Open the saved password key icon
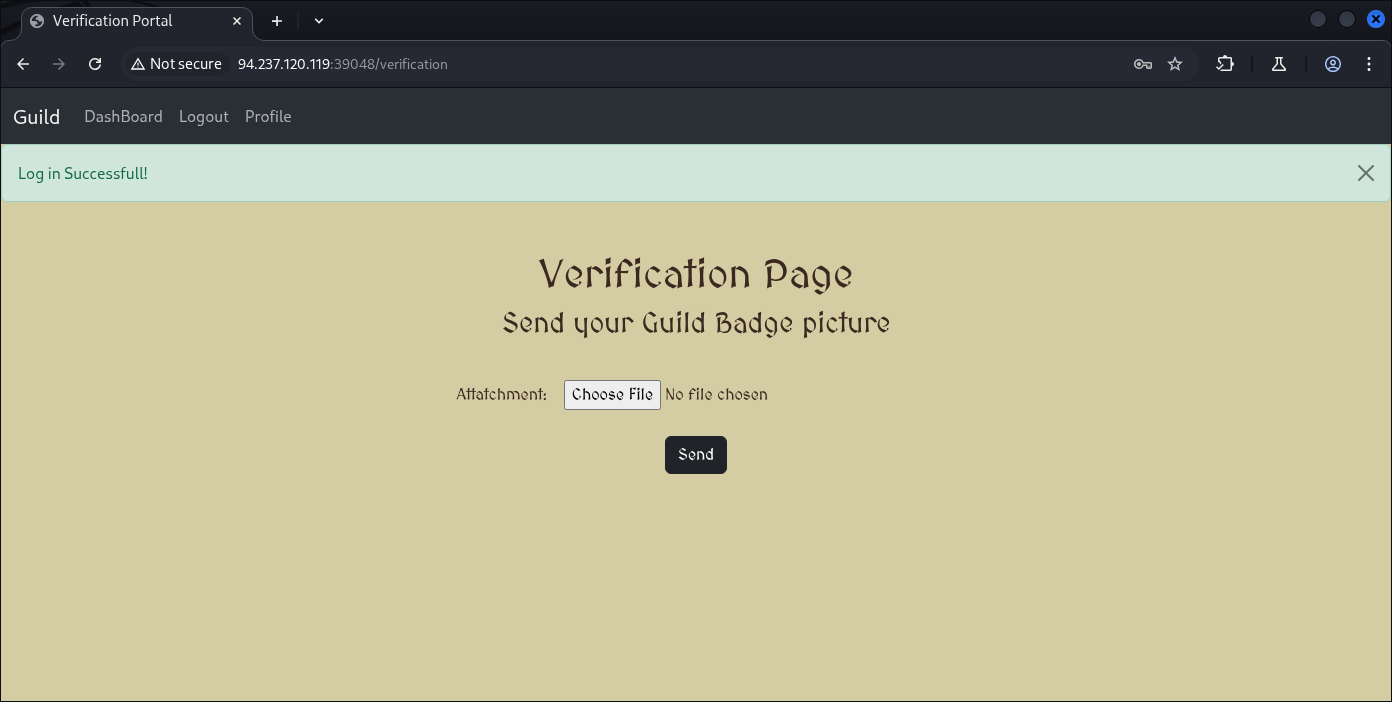 [1142, 64]
